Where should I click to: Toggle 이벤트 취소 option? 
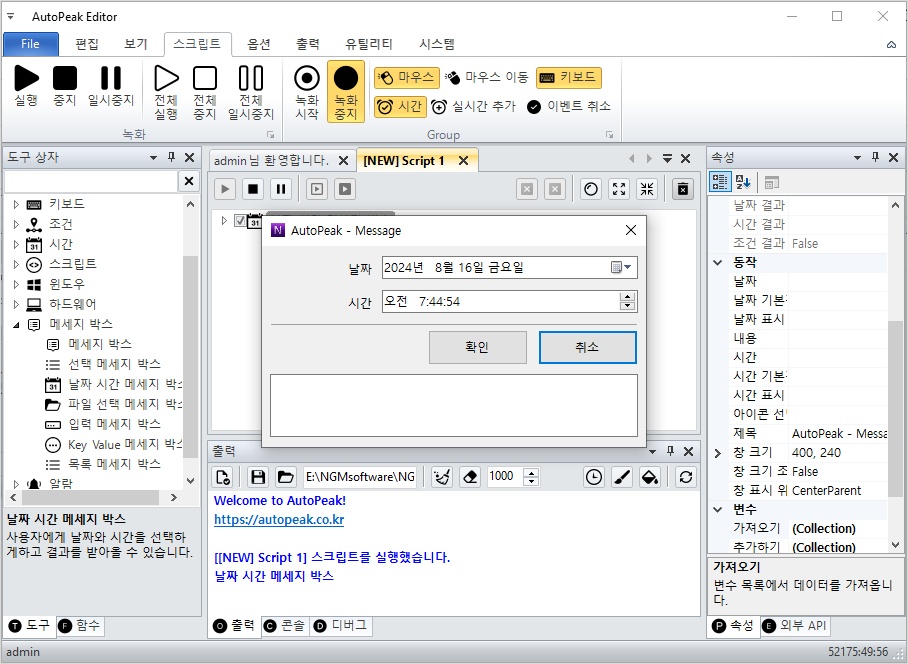(x=569, y=107)
